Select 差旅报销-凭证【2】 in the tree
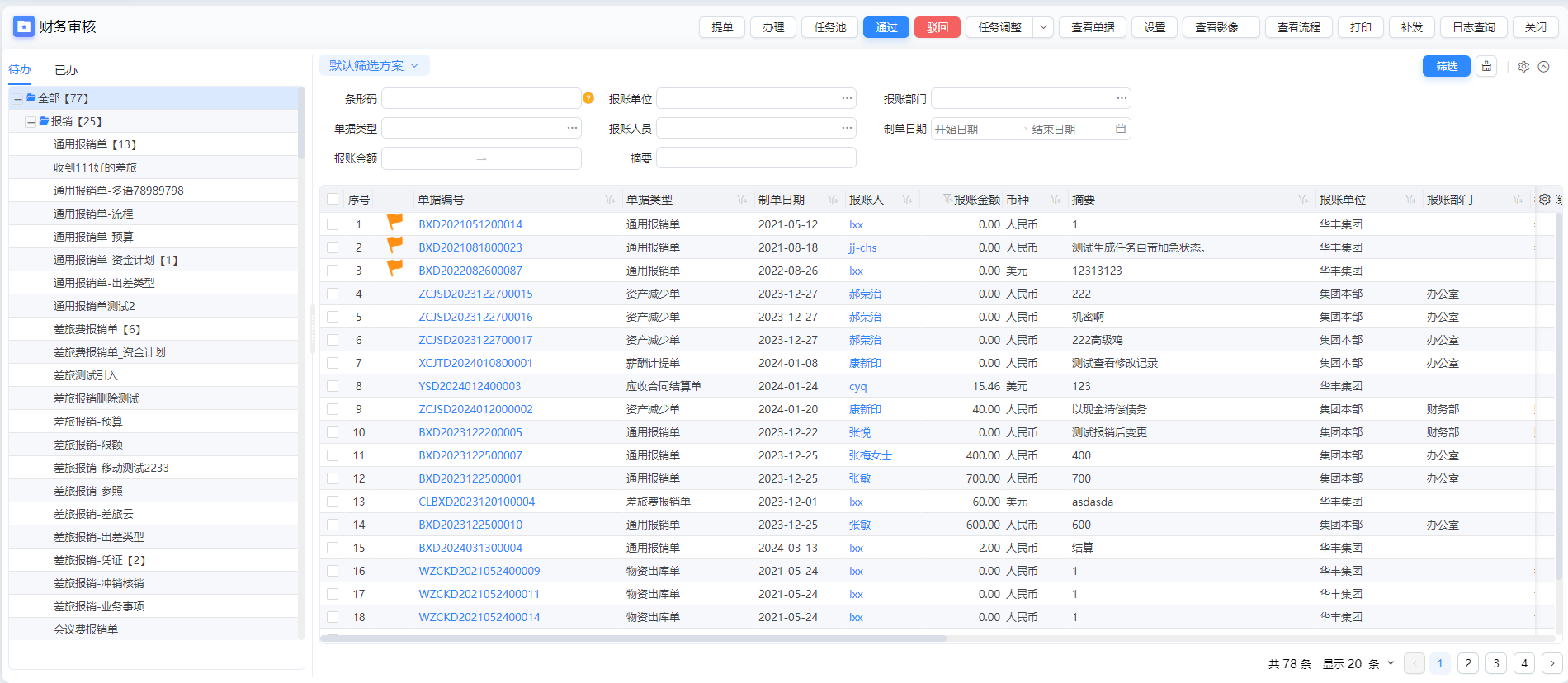1568x683 pixels. (100, 560)
